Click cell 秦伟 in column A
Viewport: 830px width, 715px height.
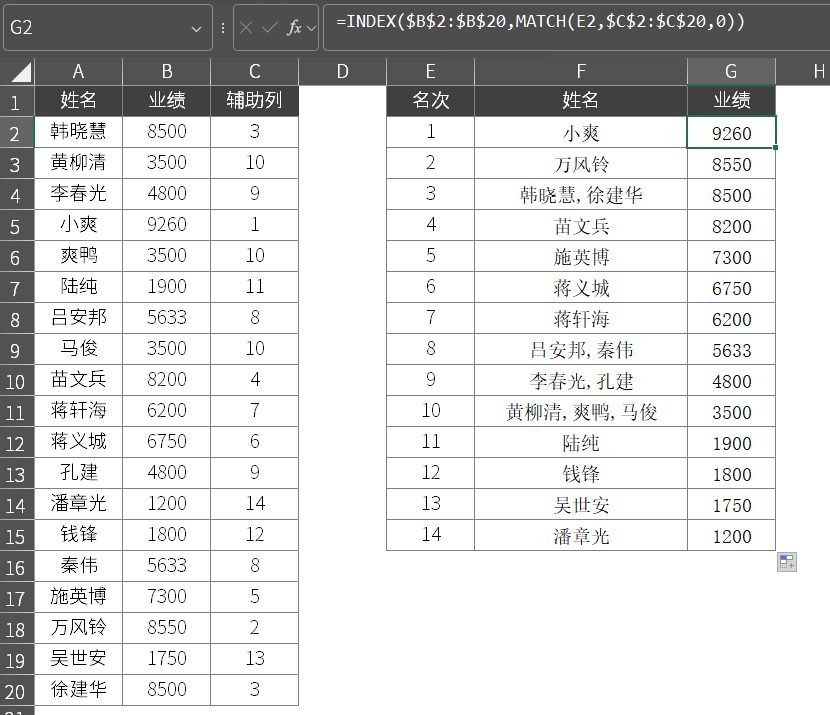(x=78, y=565)
